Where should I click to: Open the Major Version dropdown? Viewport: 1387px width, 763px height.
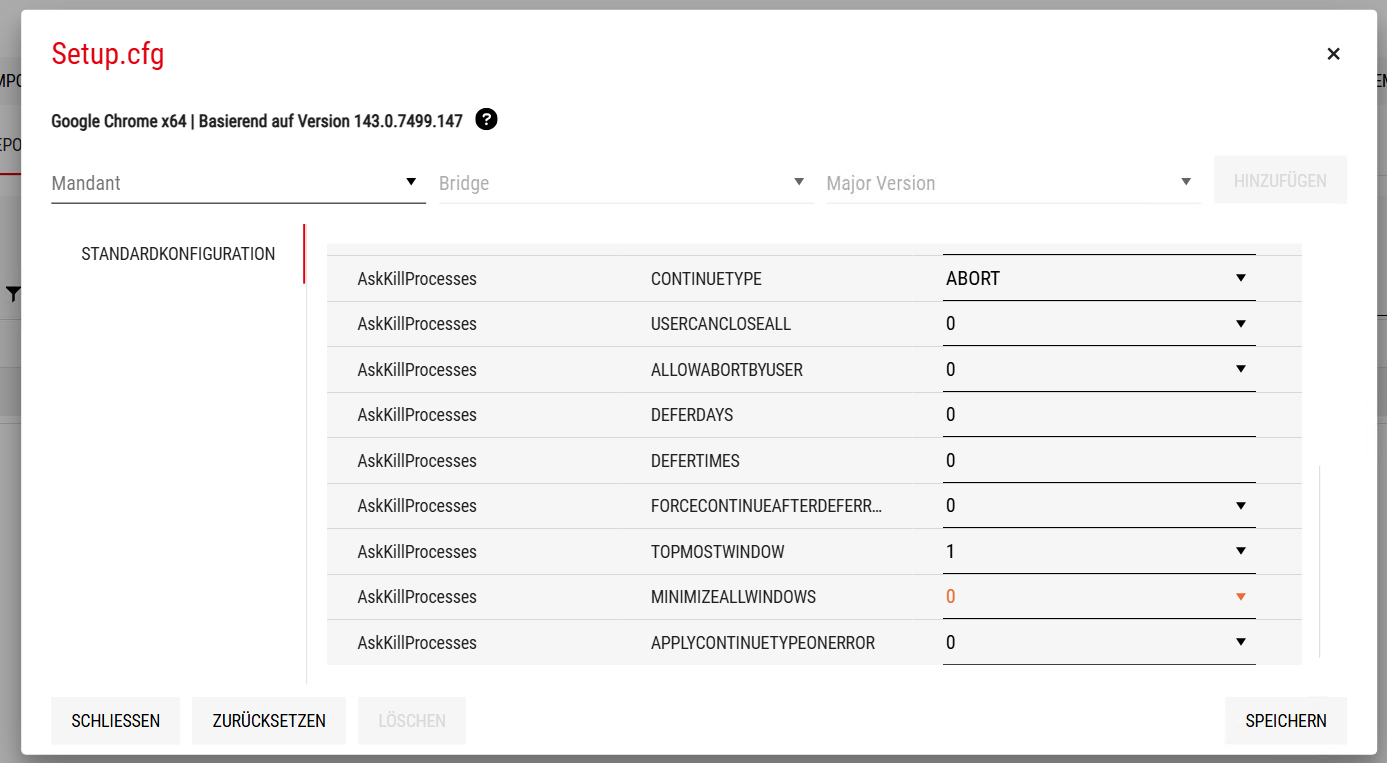pos(1012,183)
